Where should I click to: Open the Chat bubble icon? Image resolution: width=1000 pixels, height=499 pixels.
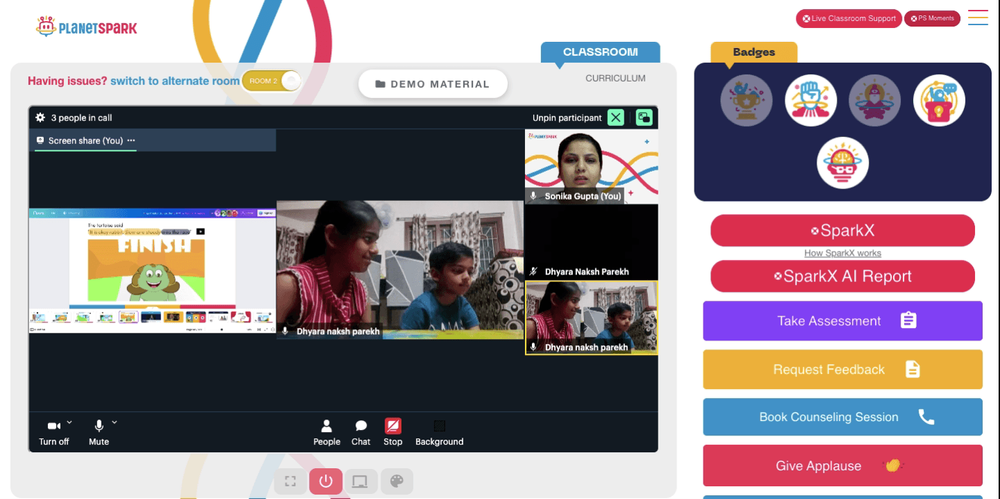click(x=361, y=426)
